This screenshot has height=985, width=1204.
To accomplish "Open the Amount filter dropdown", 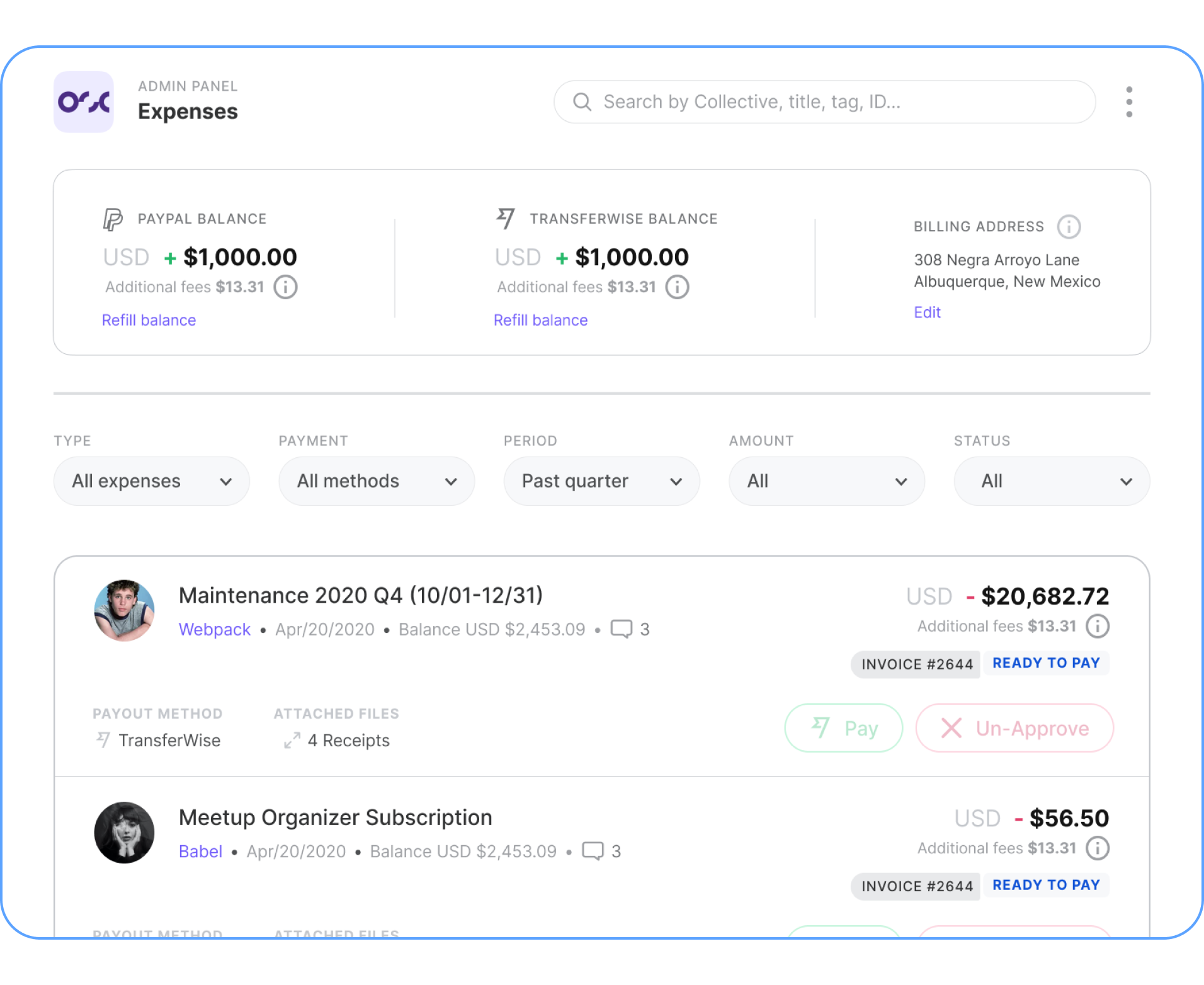I will 826,481.
